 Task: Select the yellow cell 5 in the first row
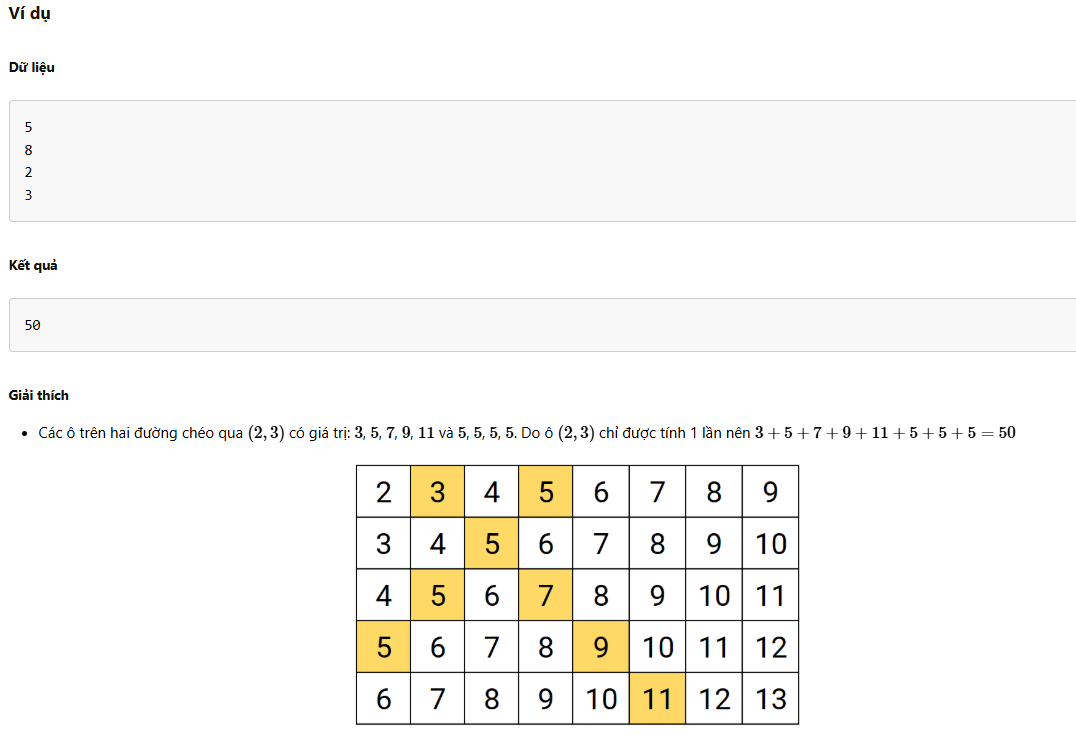point(546,492)
